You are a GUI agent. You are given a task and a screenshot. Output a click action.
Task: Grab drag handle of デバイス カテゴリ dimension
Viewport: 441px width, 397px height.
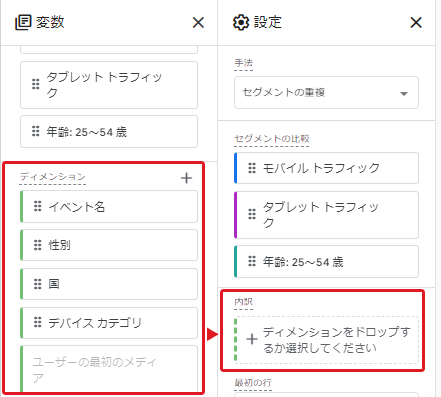tap(38, 322)
